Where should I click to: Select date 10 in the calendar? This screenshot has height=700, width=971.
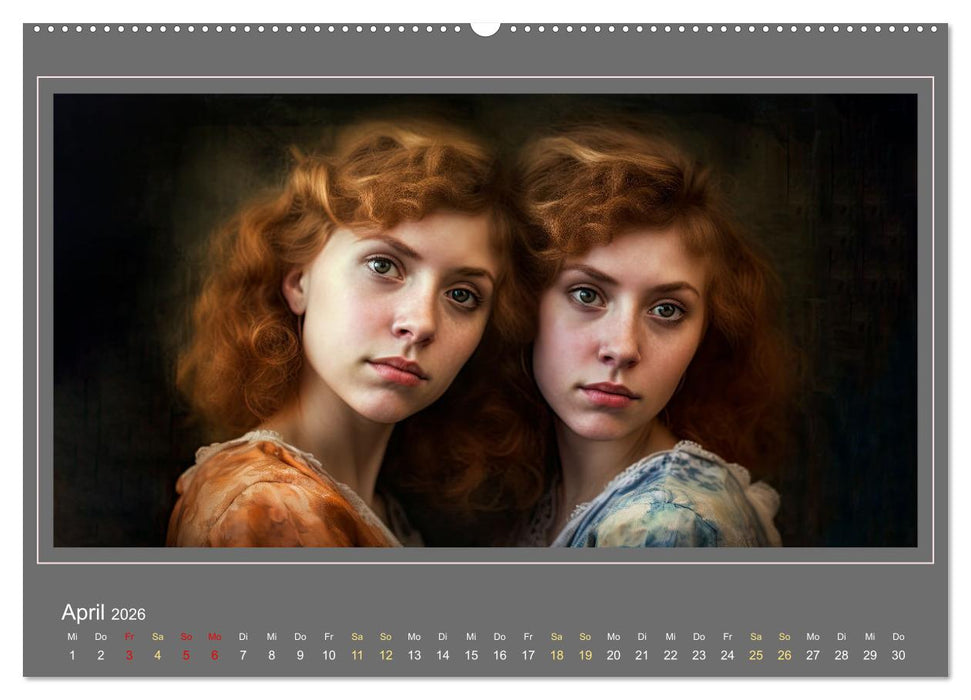(328, 655)
